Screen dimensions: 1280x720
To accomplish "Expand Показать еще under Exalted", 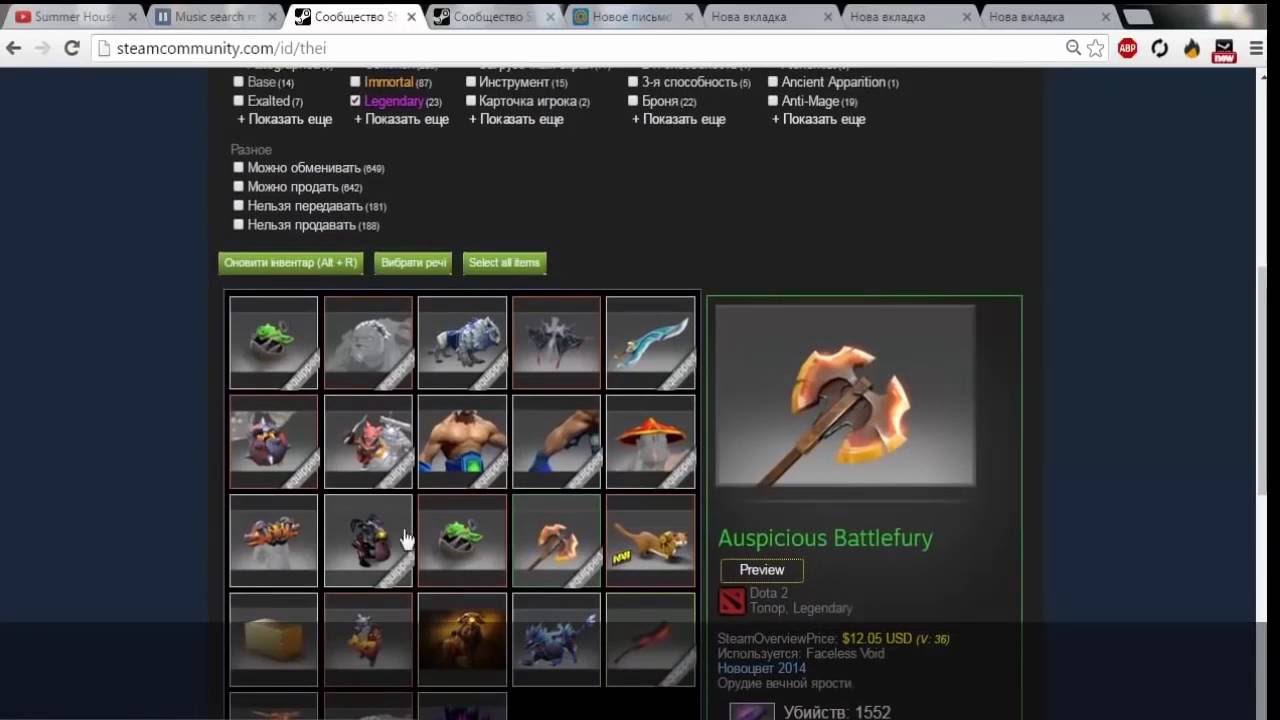I will [284, 119].
